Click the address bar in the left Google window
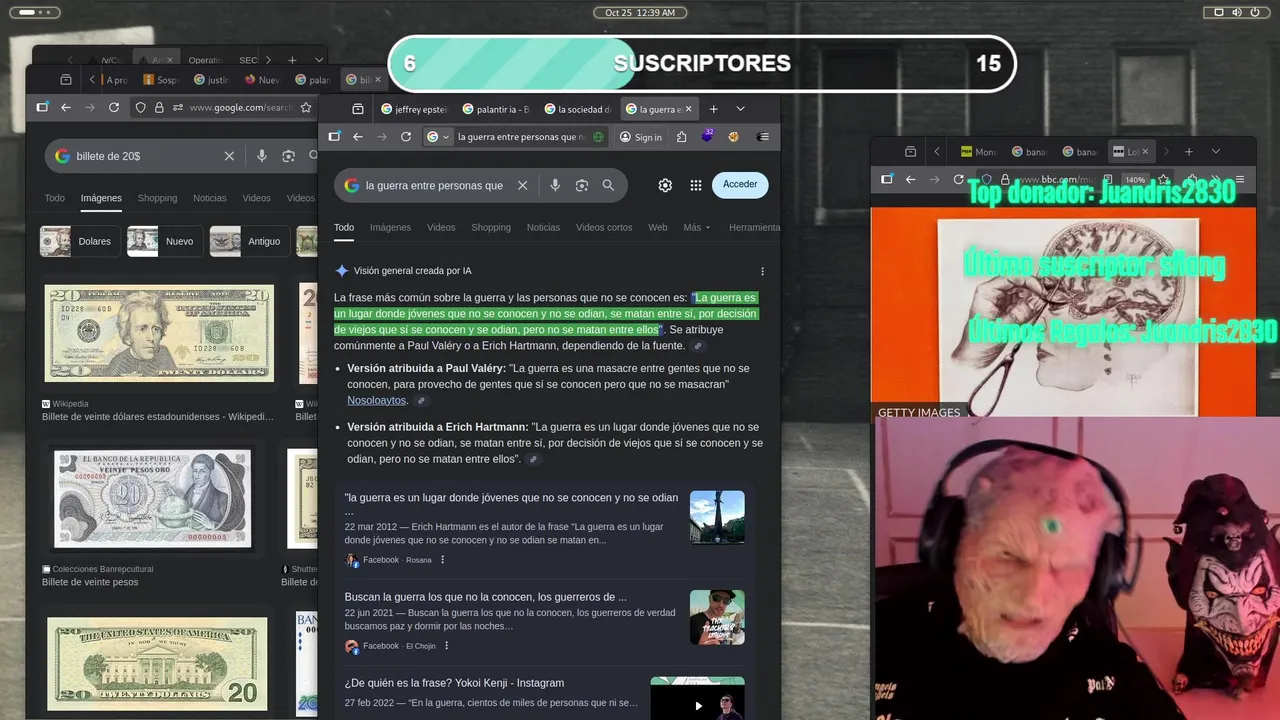Viewport: 1280px width, 720px height. coord(240,107)
